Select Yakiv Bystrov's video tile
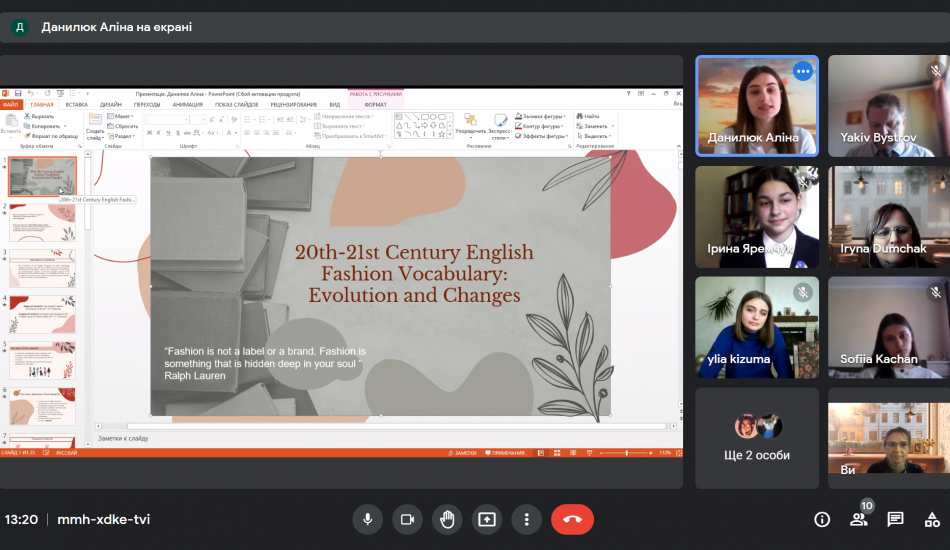950x550 pixels. (x=888, y=106)
